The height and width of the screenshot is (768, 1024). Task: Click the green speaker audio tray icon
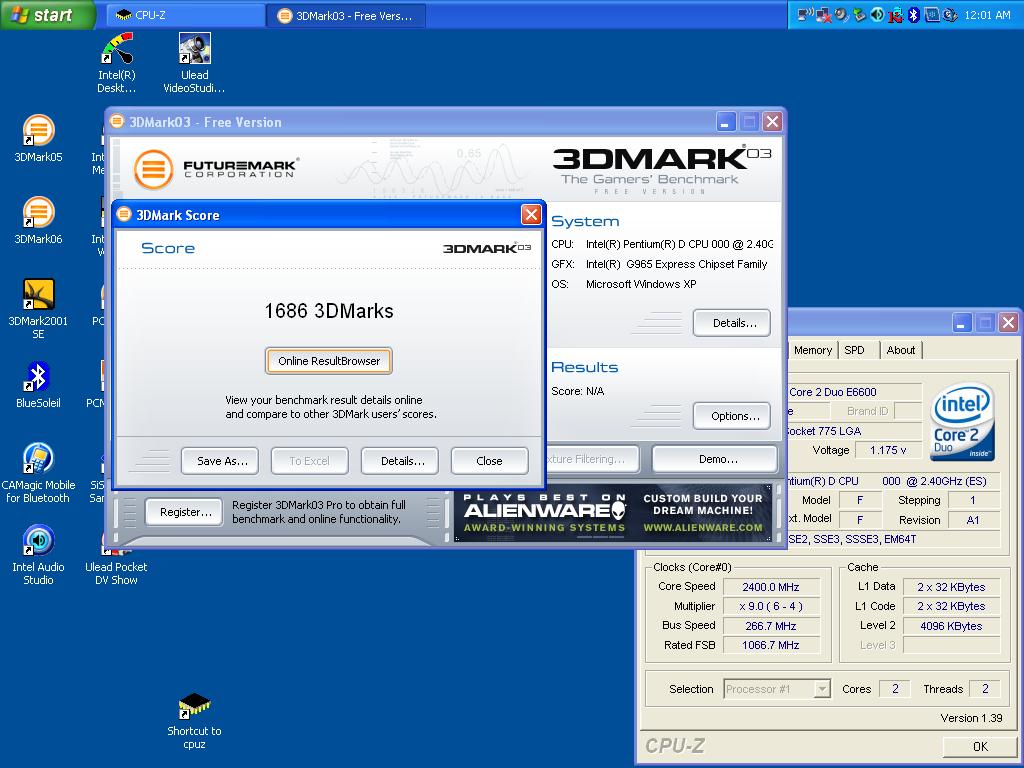tap(878, 14)
